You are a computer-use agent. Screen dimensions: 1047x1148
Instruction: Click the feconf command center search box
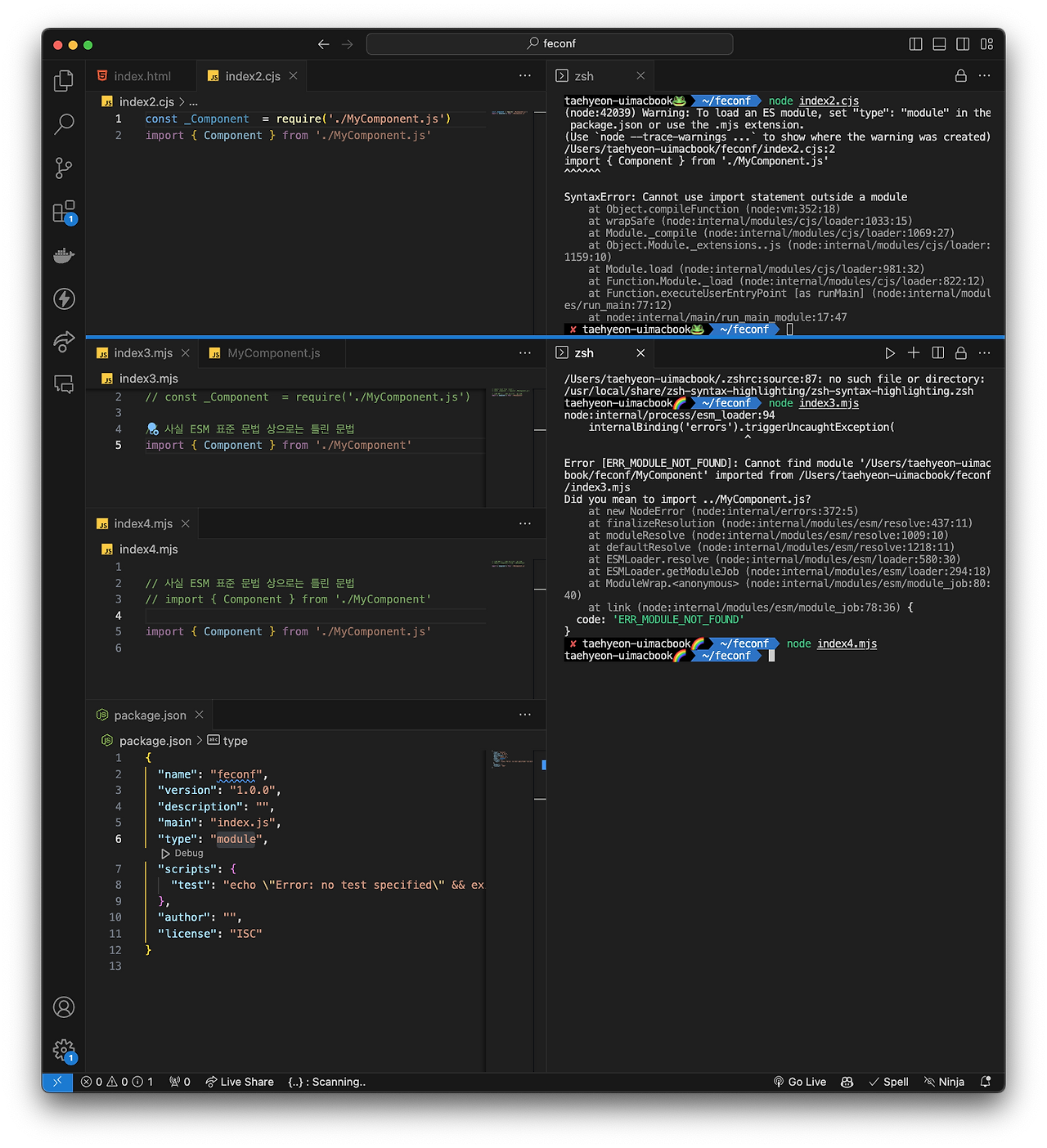(550, 44)
